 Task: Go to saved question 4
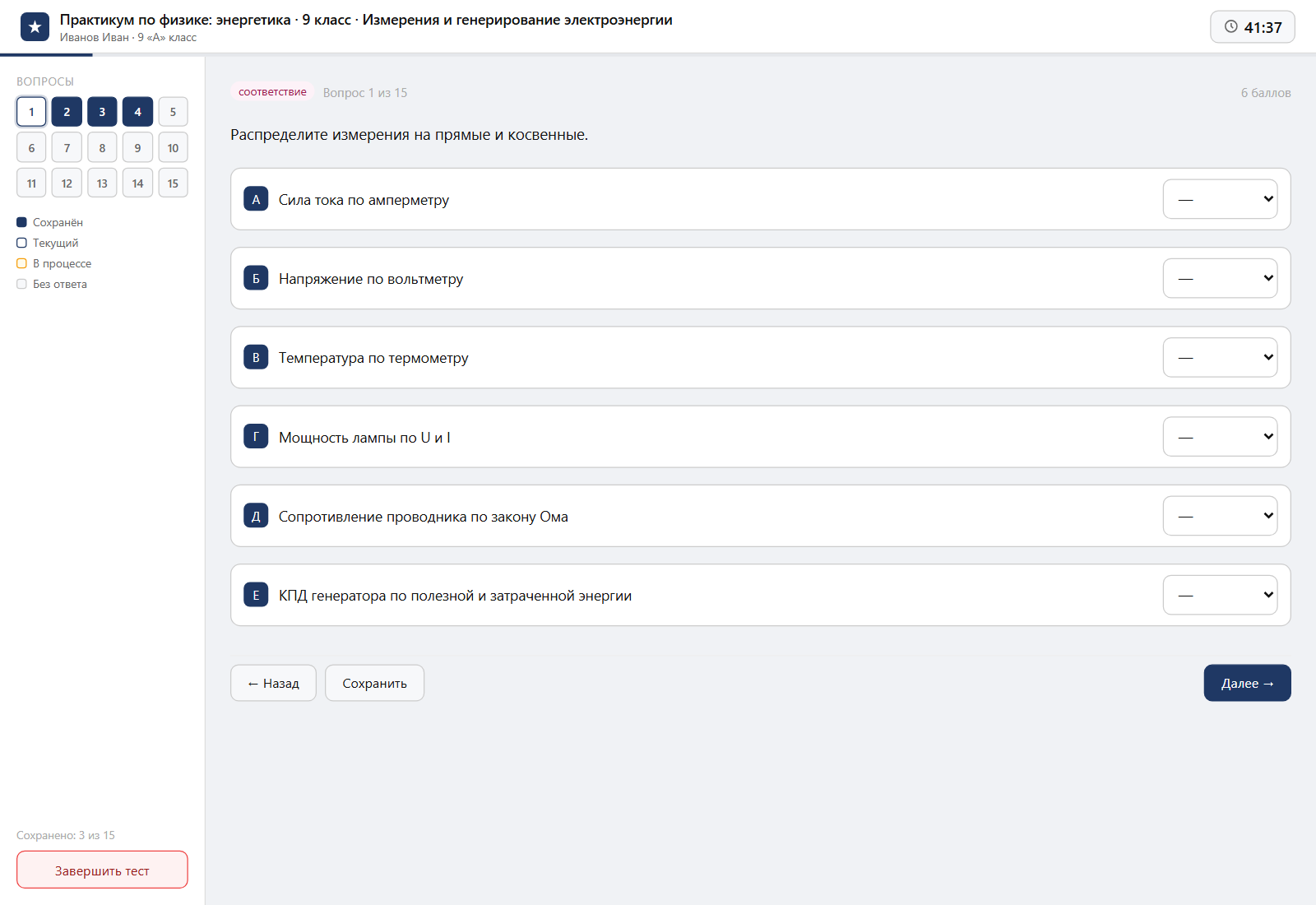click(x=137, y=112)
